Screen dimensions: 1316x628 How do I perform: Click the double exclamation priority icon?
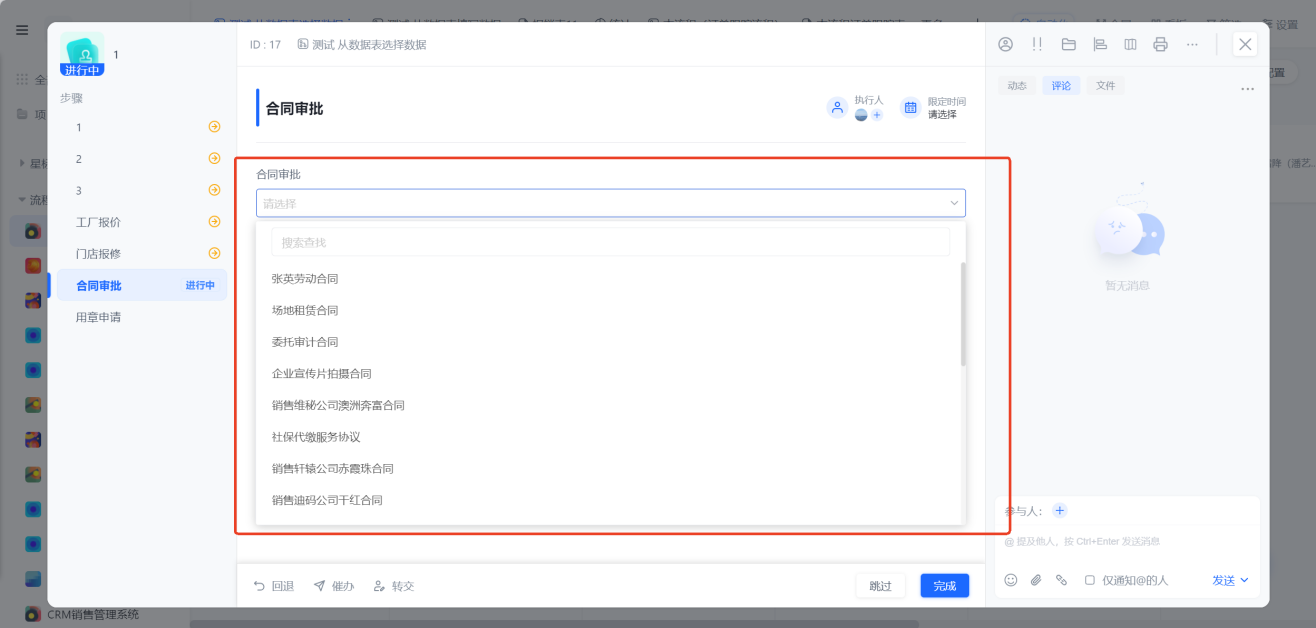coord(1037,44)
